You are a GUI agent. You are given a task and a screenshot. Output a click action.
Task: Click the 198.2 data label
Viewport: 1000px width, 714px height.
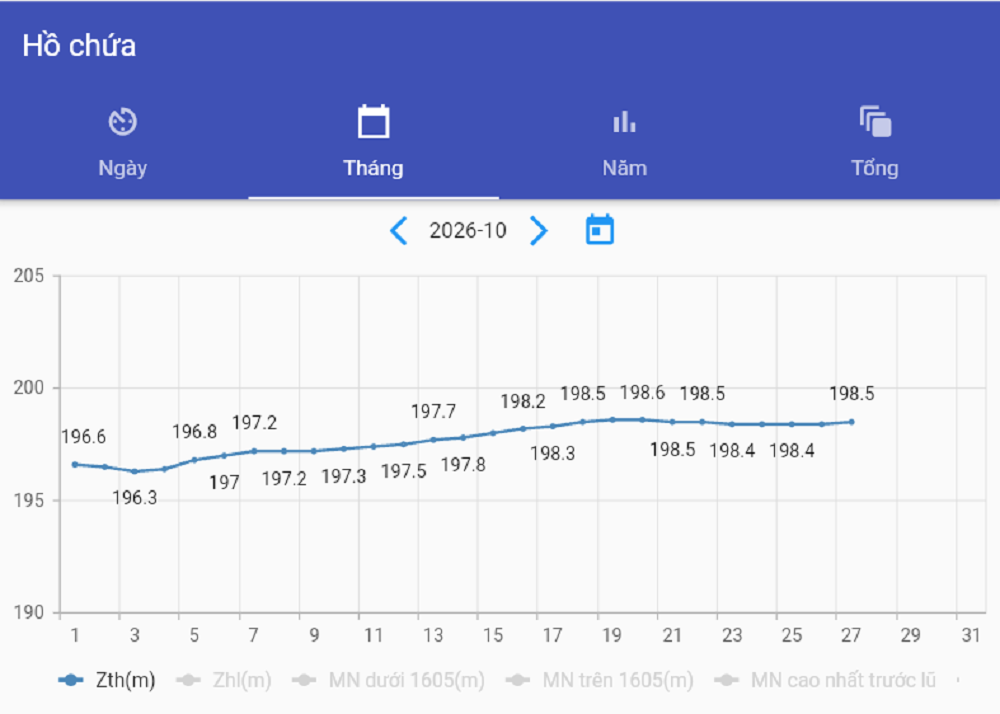pos(523,401)
